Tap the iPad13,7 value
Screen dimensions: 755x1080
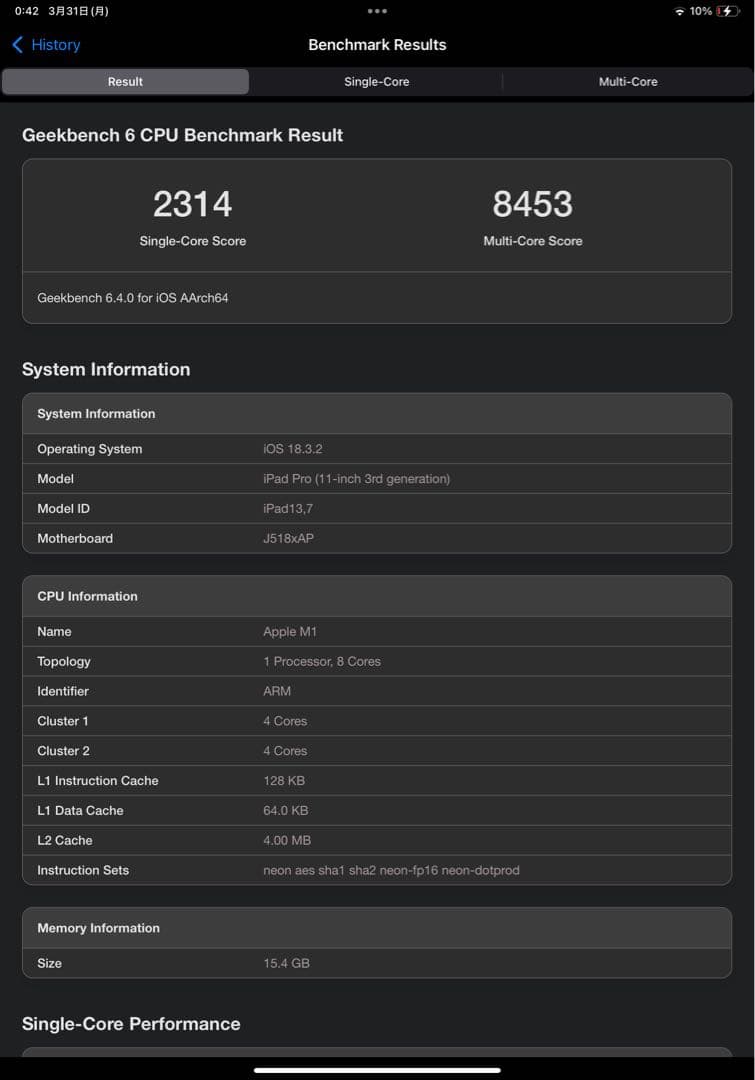pyautogui.click(x=288, y=508)
